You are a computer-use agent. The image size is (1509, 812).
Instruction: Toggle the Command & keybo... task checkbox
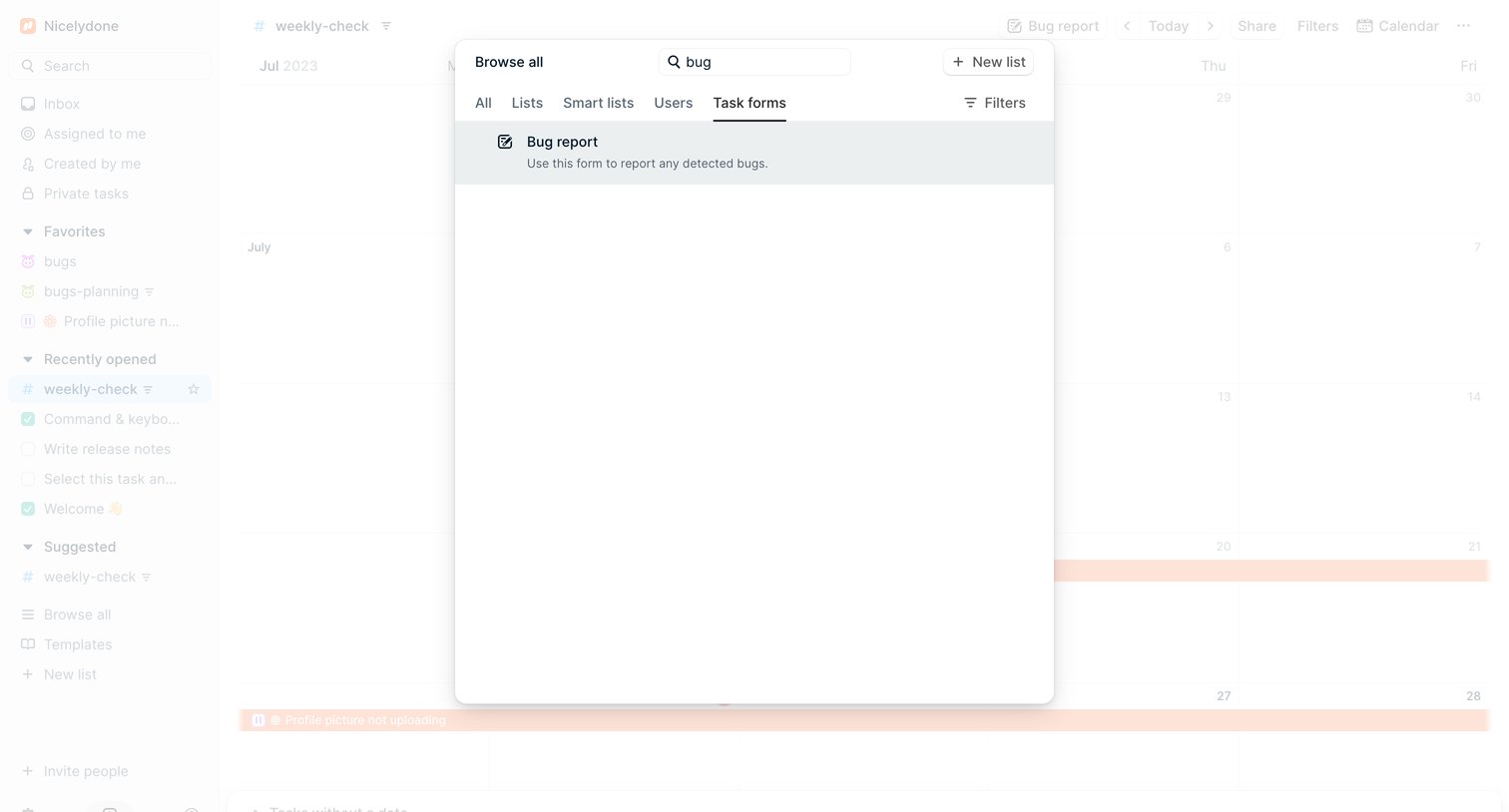pos(28,419)
